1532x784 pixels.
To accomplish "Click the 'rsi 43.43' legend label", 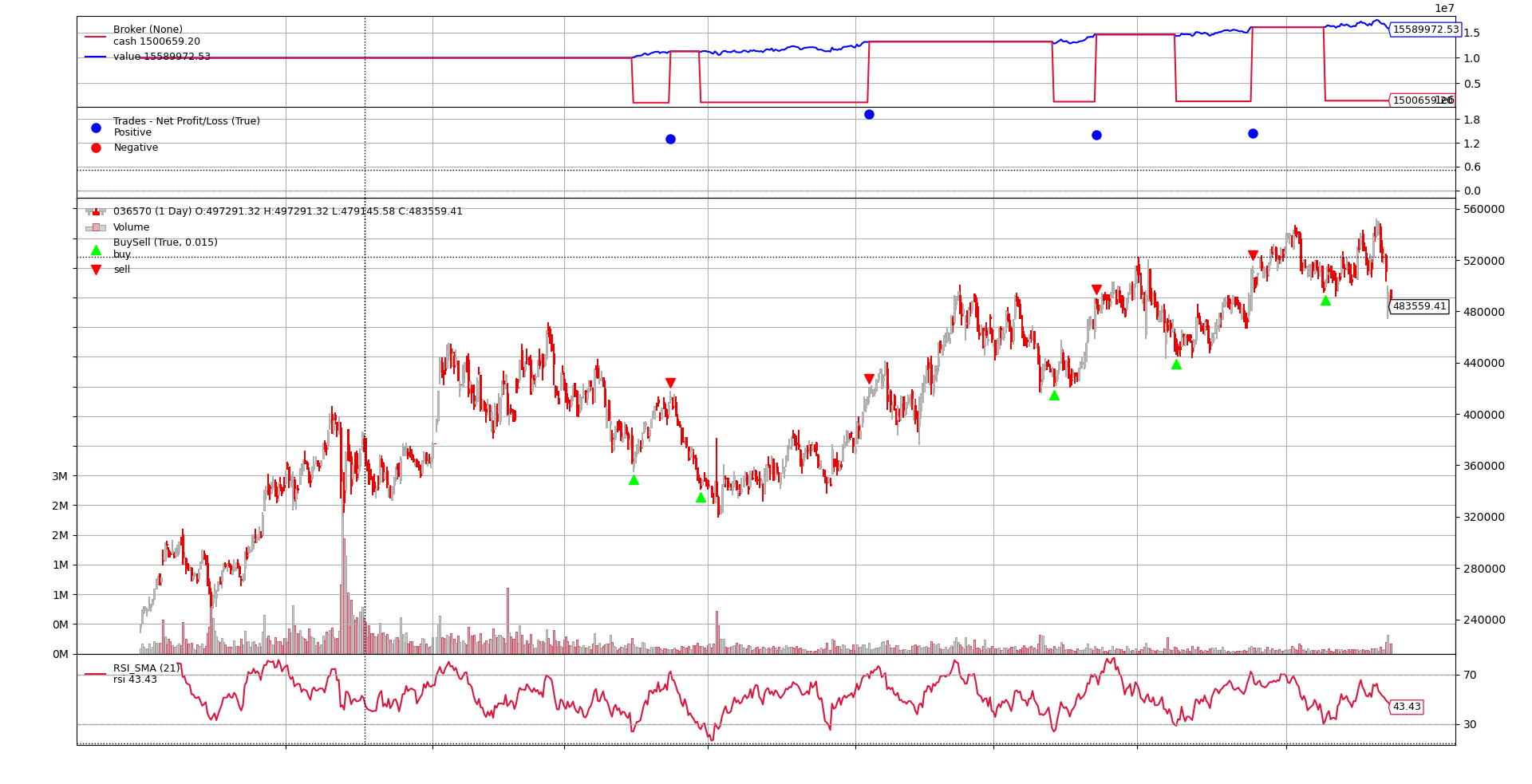I will [x=135, y=680].
